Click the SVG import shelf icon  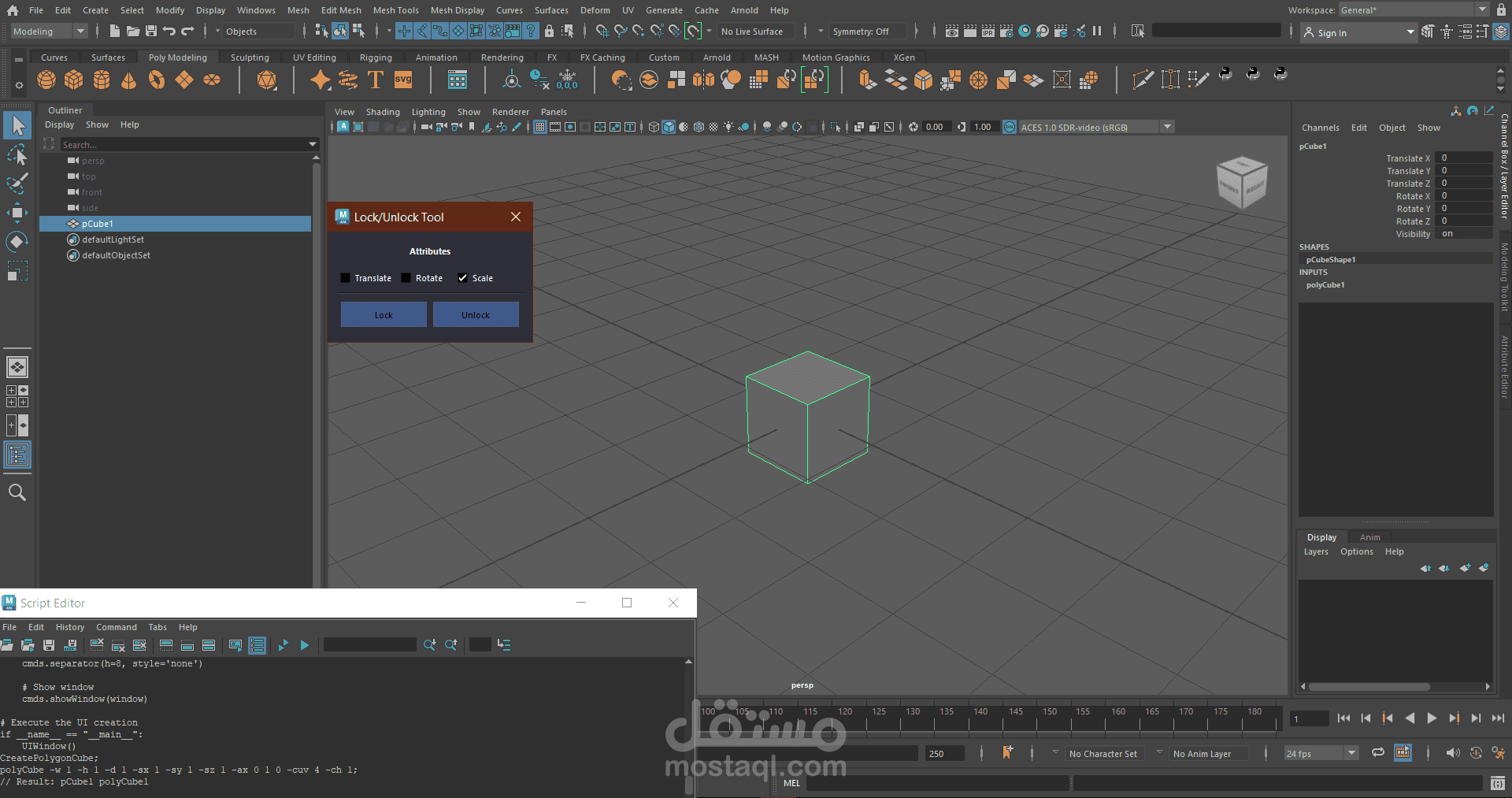point(403,80)
